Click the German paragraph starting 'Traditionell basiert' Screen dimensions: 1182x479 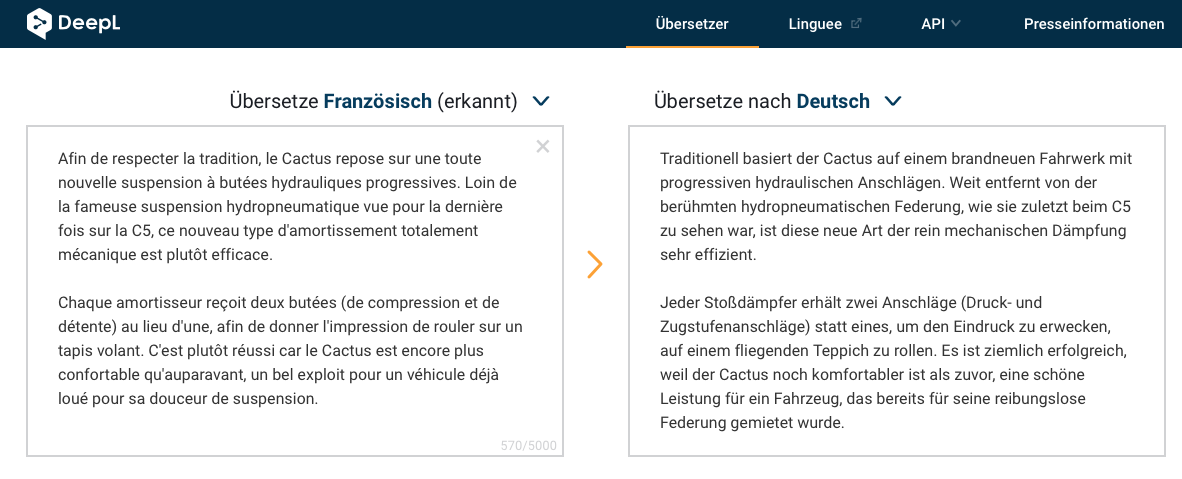click(896, 207)
